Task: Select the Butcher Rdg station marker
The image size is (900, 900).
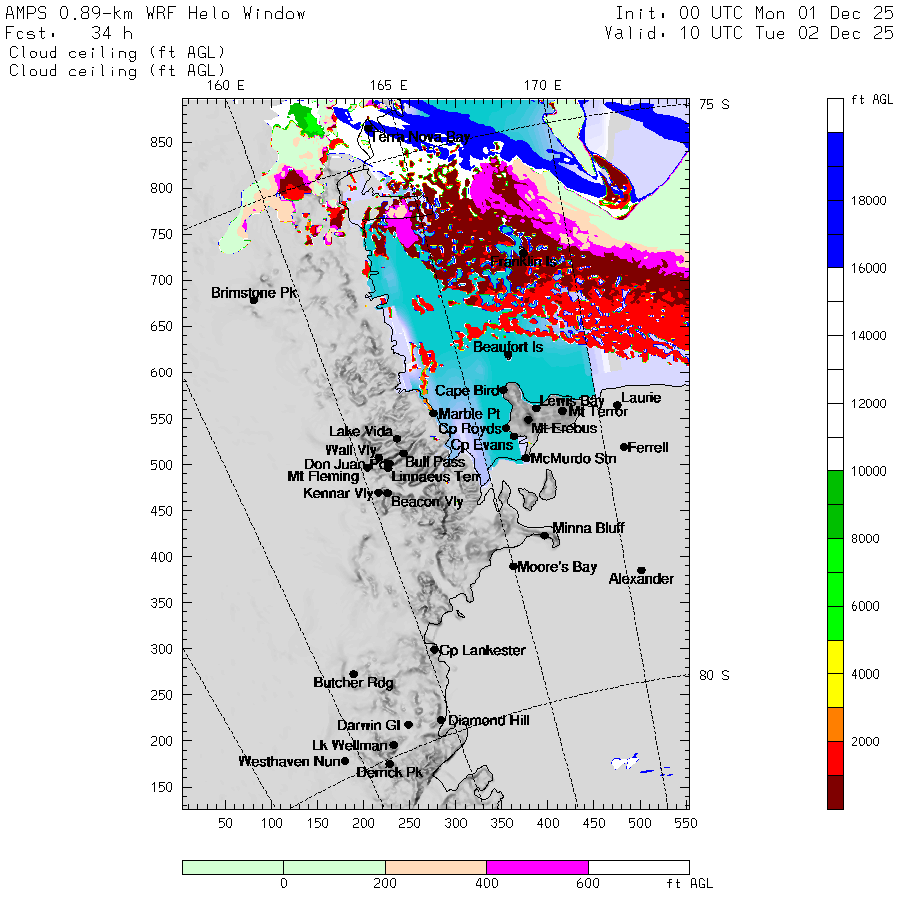Action: 353,674
